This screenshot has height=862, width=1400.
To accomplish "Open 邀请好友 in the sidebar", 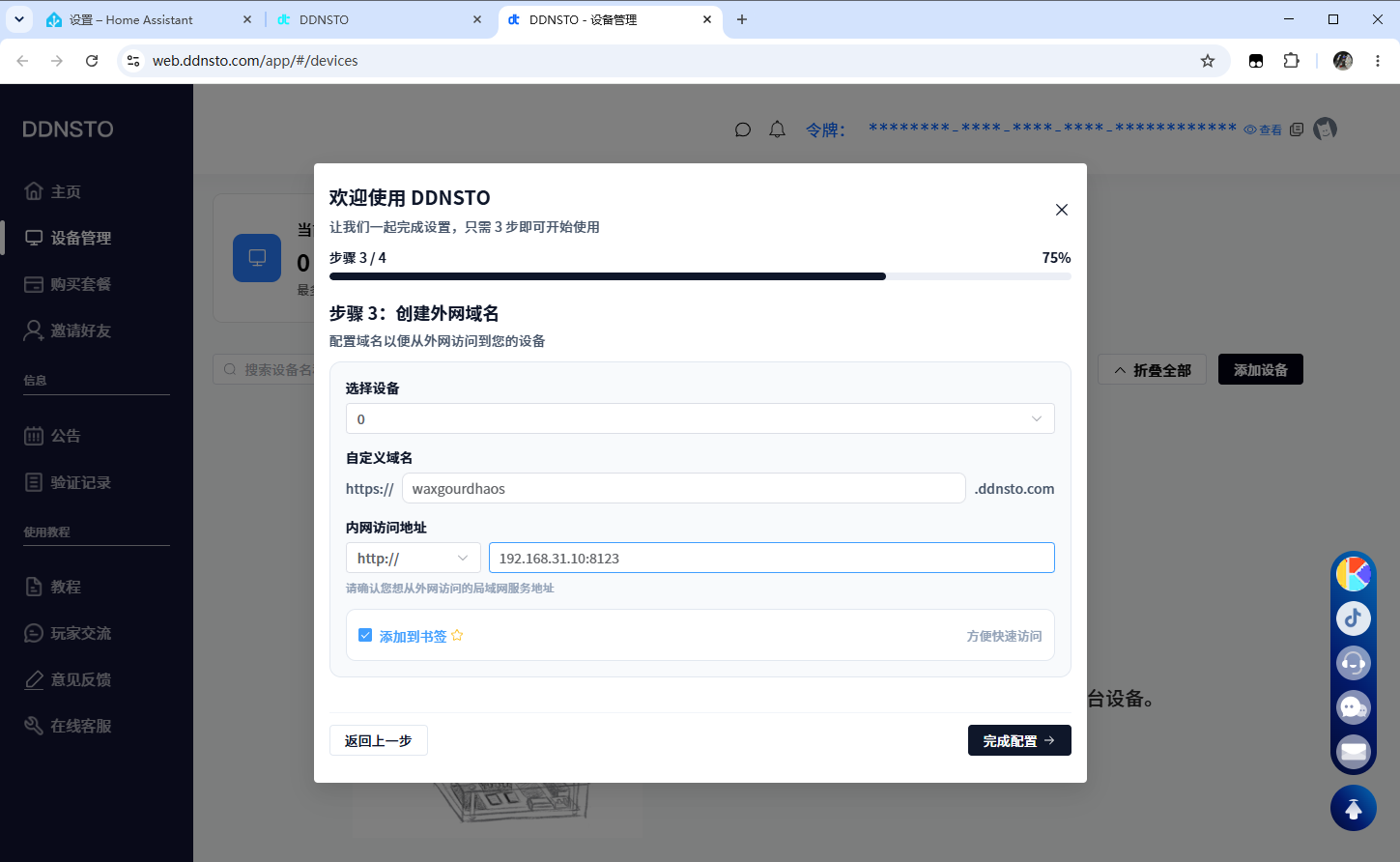I will tap(69, 330).
